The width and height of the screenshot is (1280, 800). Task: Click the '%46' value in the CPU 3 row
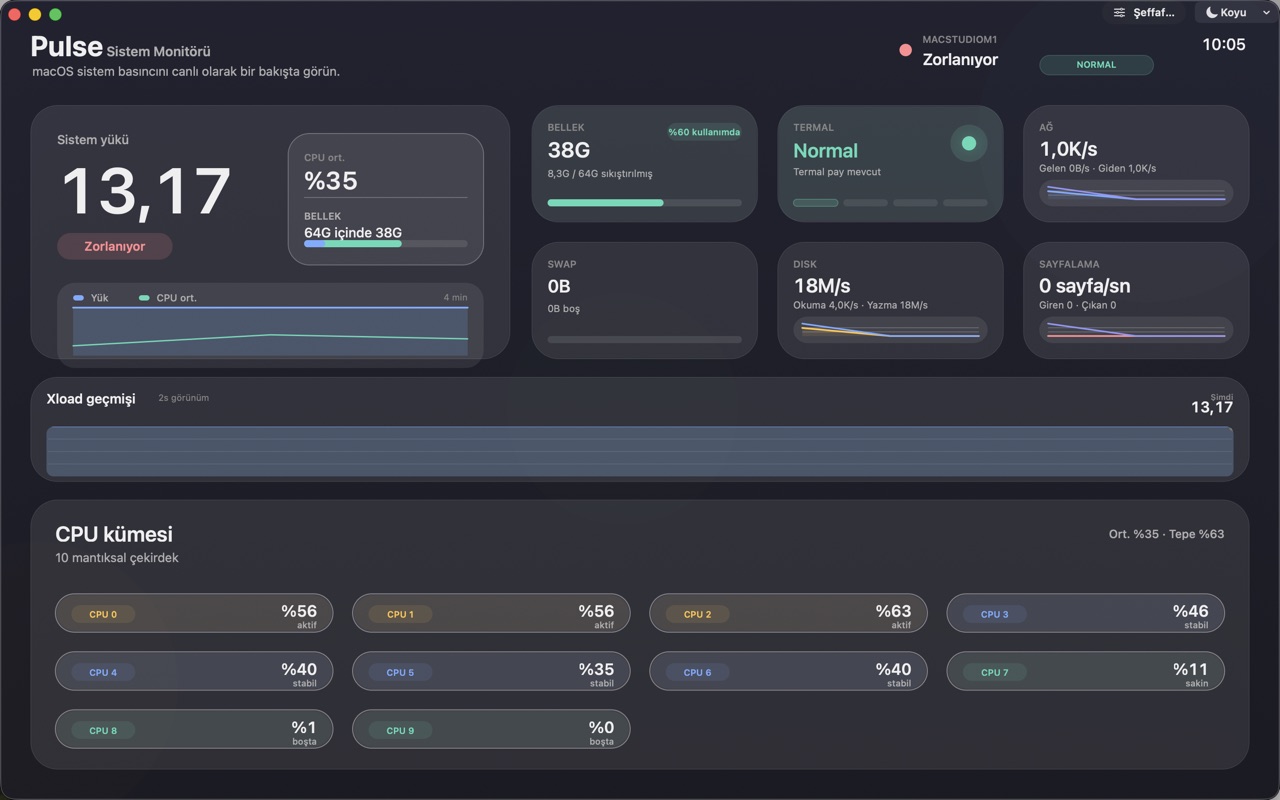point(1190,611)
